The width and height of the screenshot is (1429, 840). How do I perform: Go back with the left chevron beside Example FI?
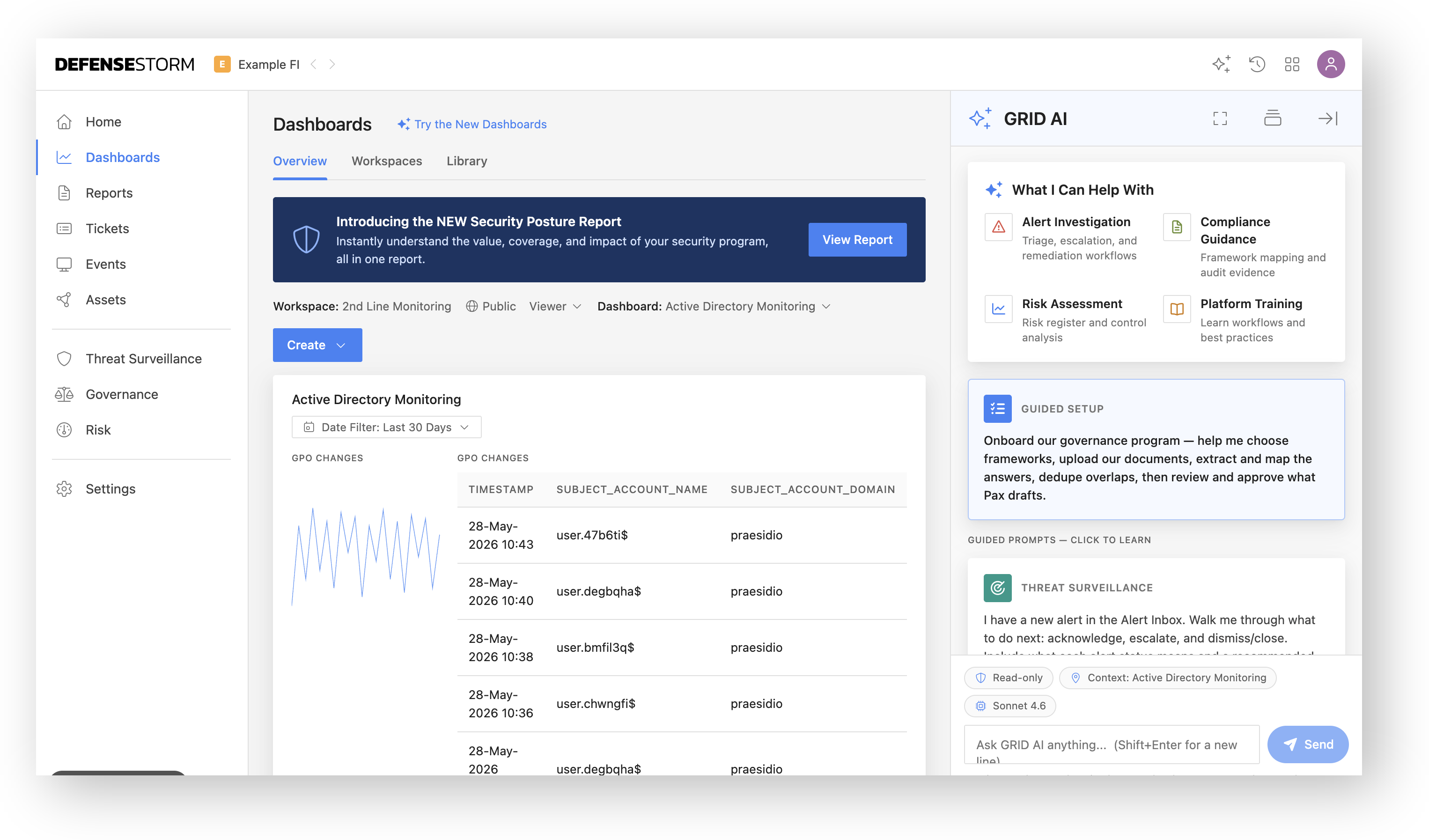[314, 64]
